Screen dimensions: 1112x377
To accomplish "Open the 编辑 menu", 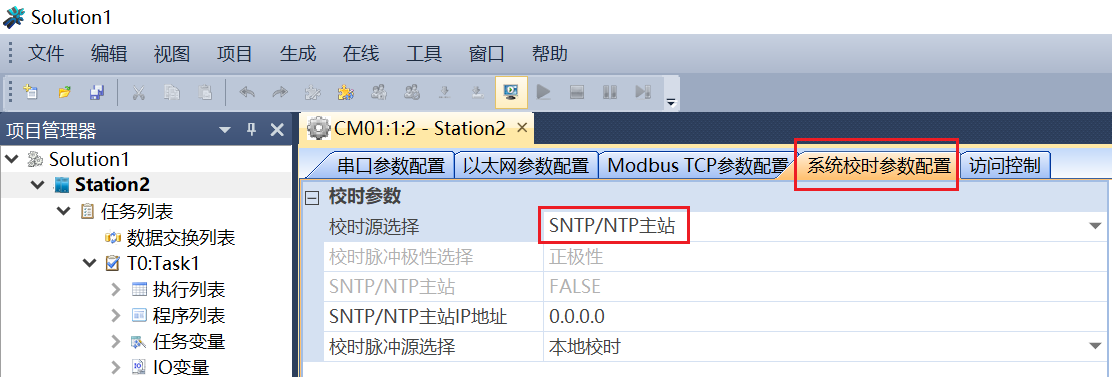I will 109,53.
